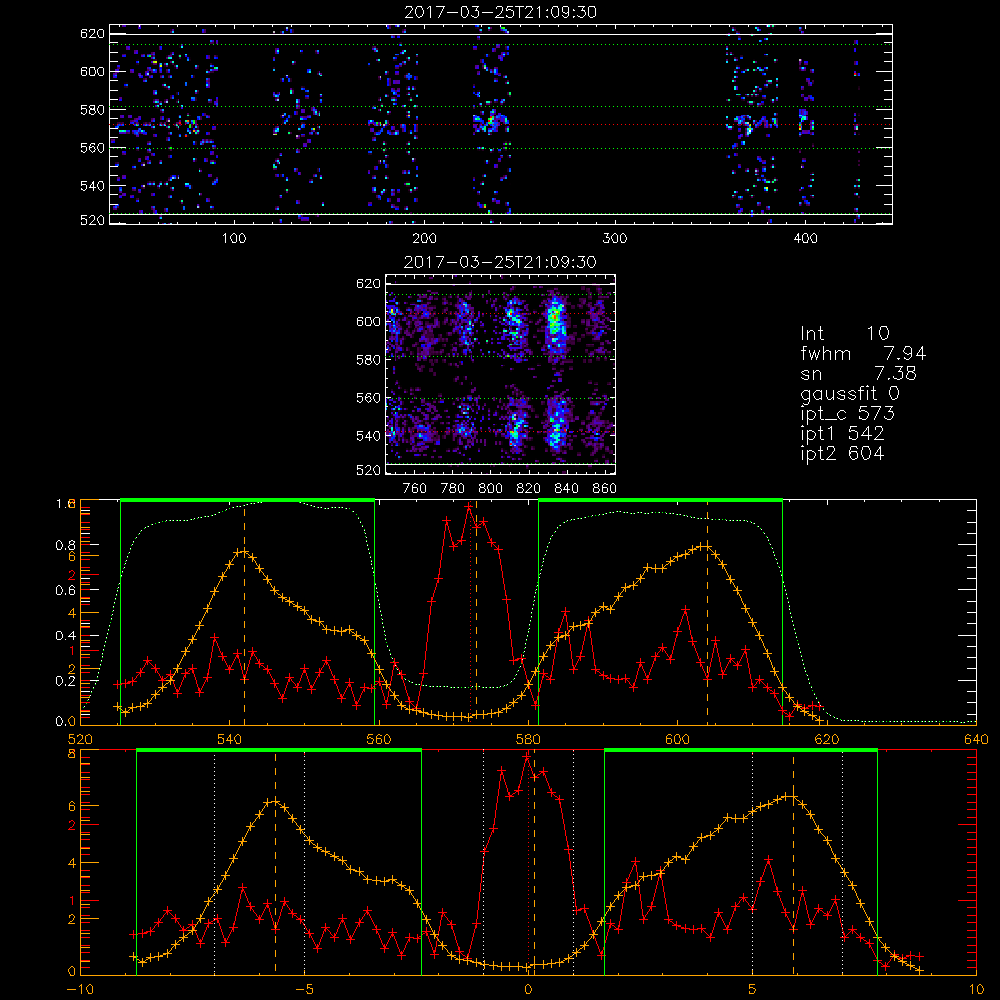The width and height of the screenshot is (1000, 1000).
Task: Click the 400 x-axis label under top image
Action: (805, 238)
